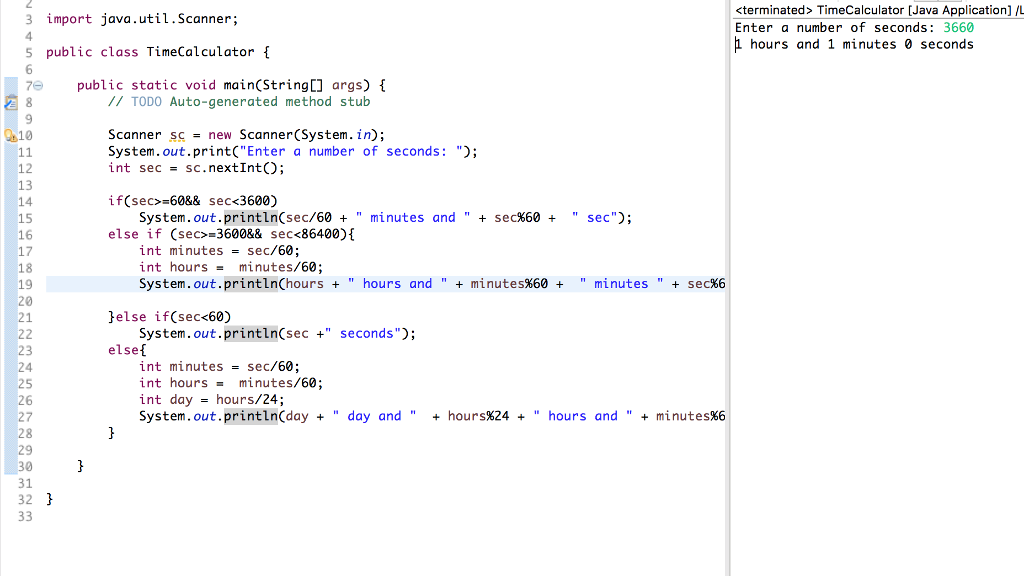Click the TODO Auto-generated method stub comment
Screen dimensions: 1024x576
[239, 102]
